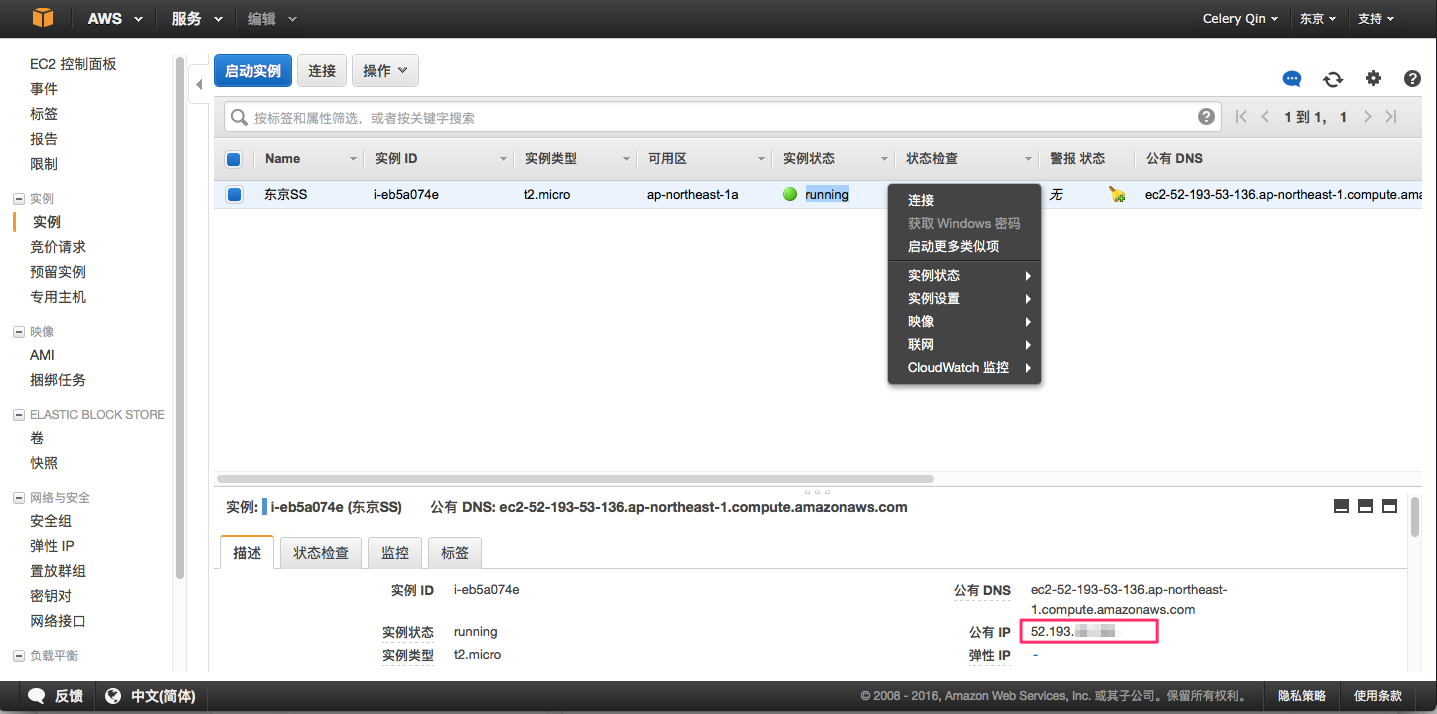Click the sidebar vertical scrollbar
The image size is (1437, 714).
180,318
